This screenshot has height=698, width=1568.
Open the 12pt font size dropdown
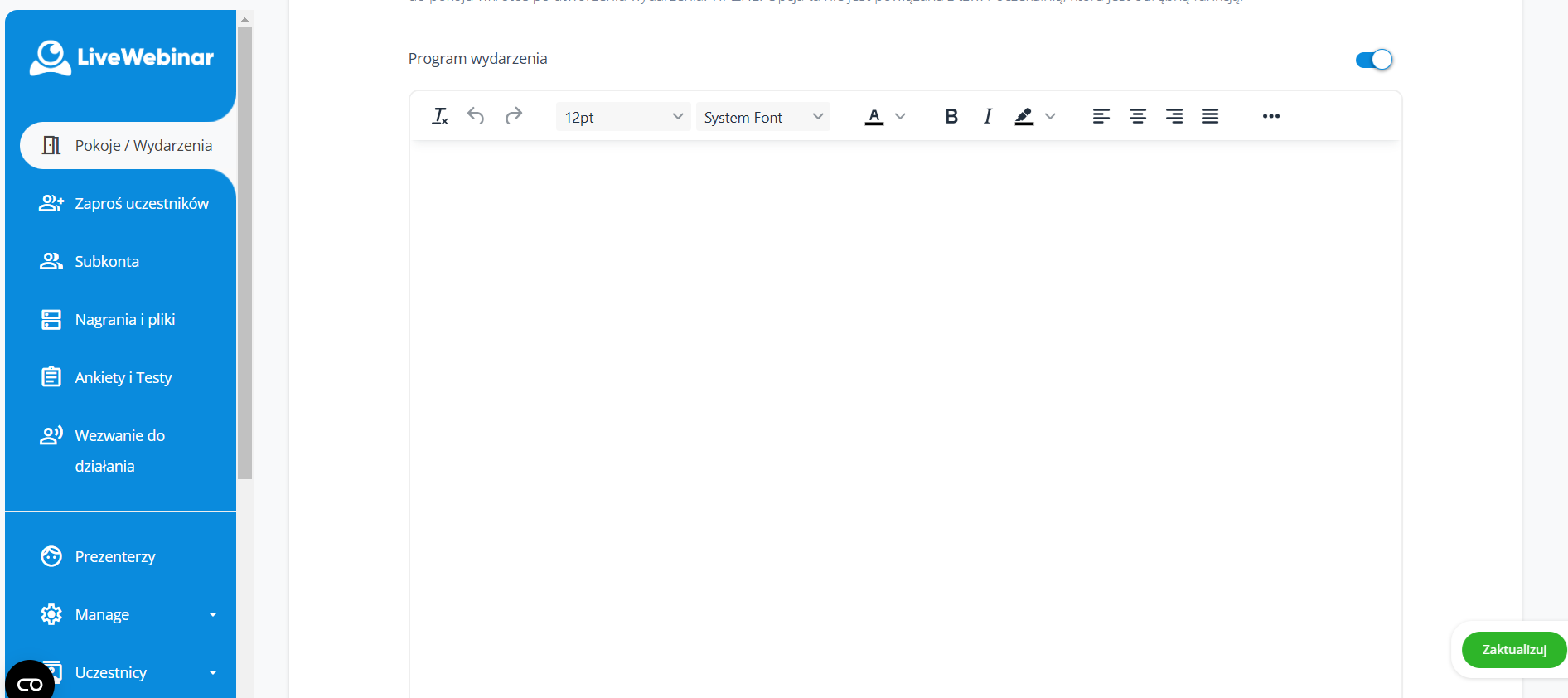(622, 117)
